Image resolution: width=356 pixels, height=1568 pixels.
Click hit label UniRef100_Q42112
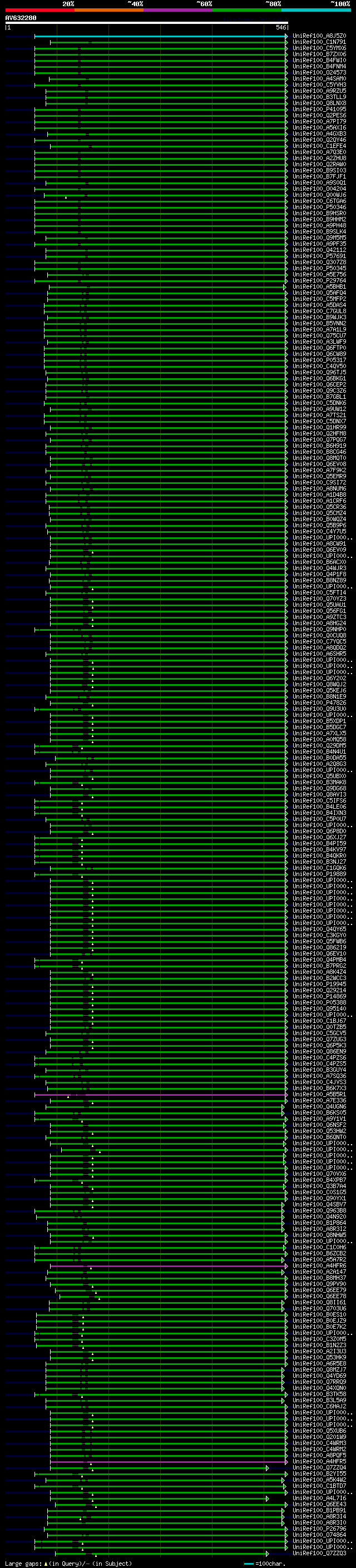point(319,250)
